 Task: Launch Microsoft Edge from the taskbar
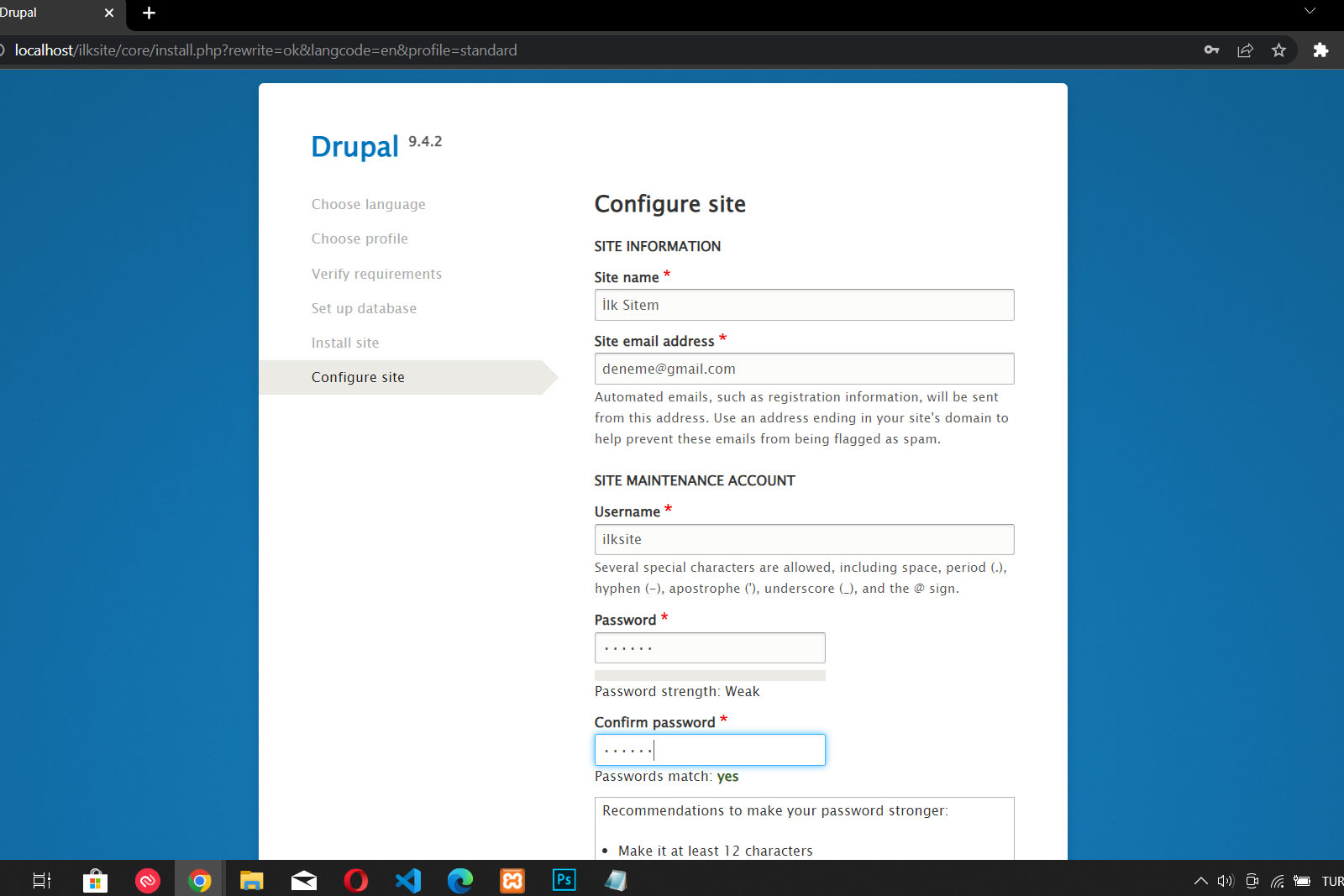pos(459,880)
